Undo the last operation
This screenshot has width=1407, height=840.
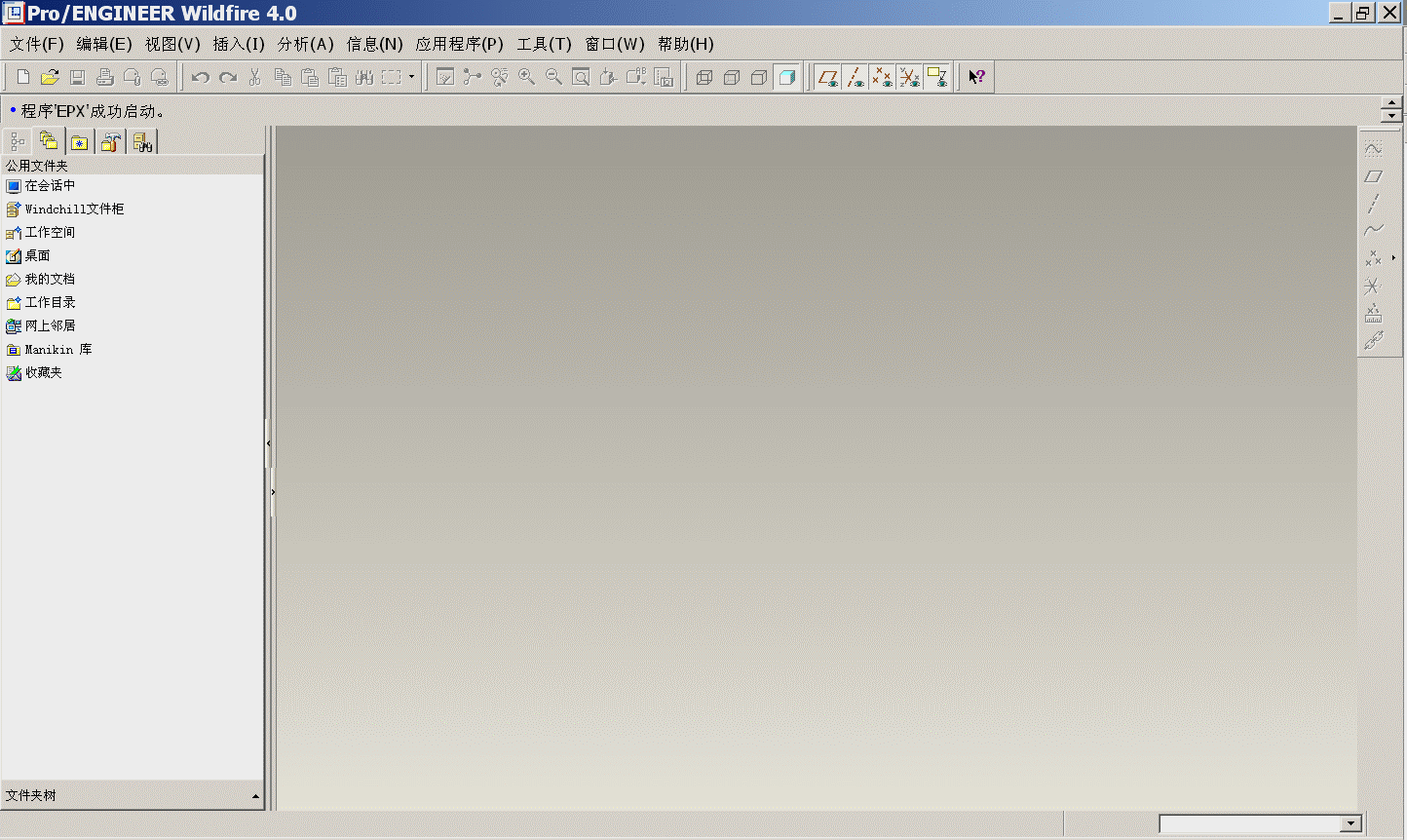click(x=201, y=76)
